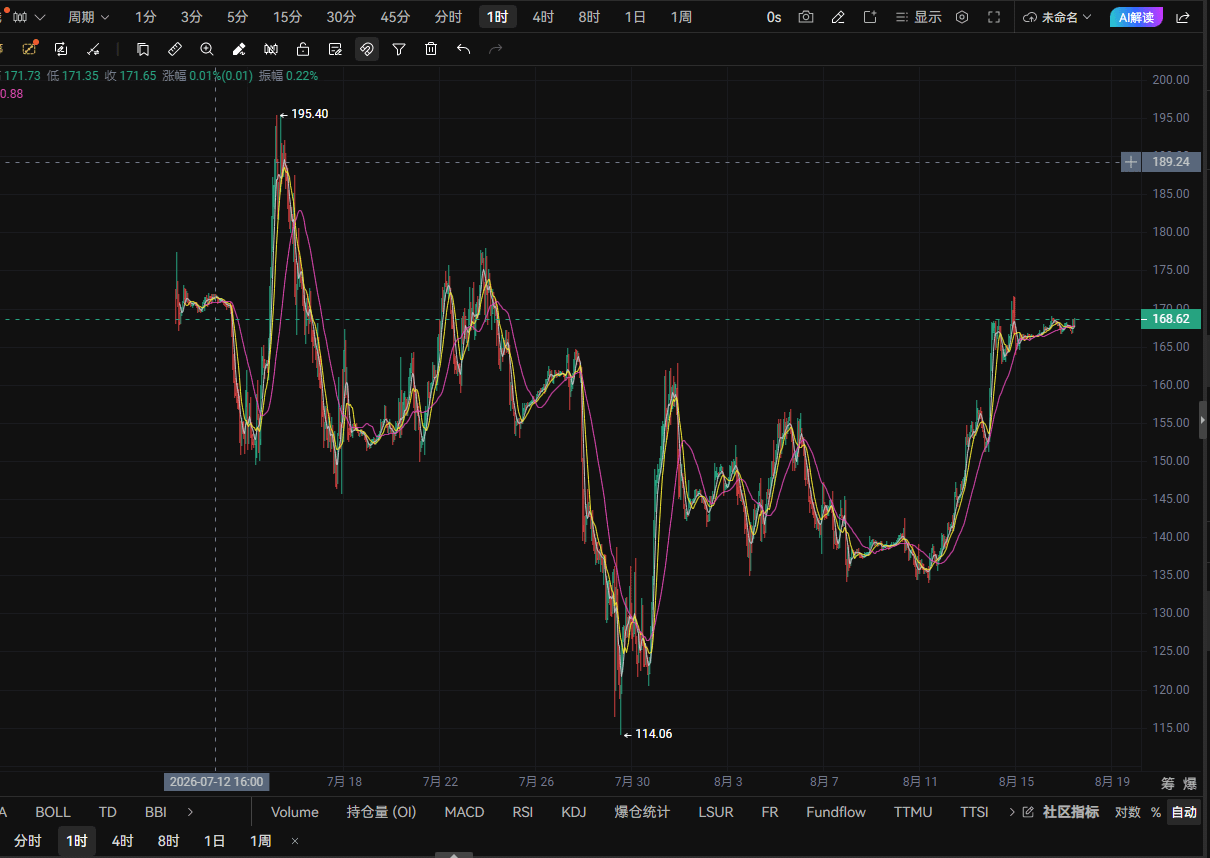Switch to the 1分 timeframe in top bar
This screenshot has width=1210, height=858.
[146, 17]
